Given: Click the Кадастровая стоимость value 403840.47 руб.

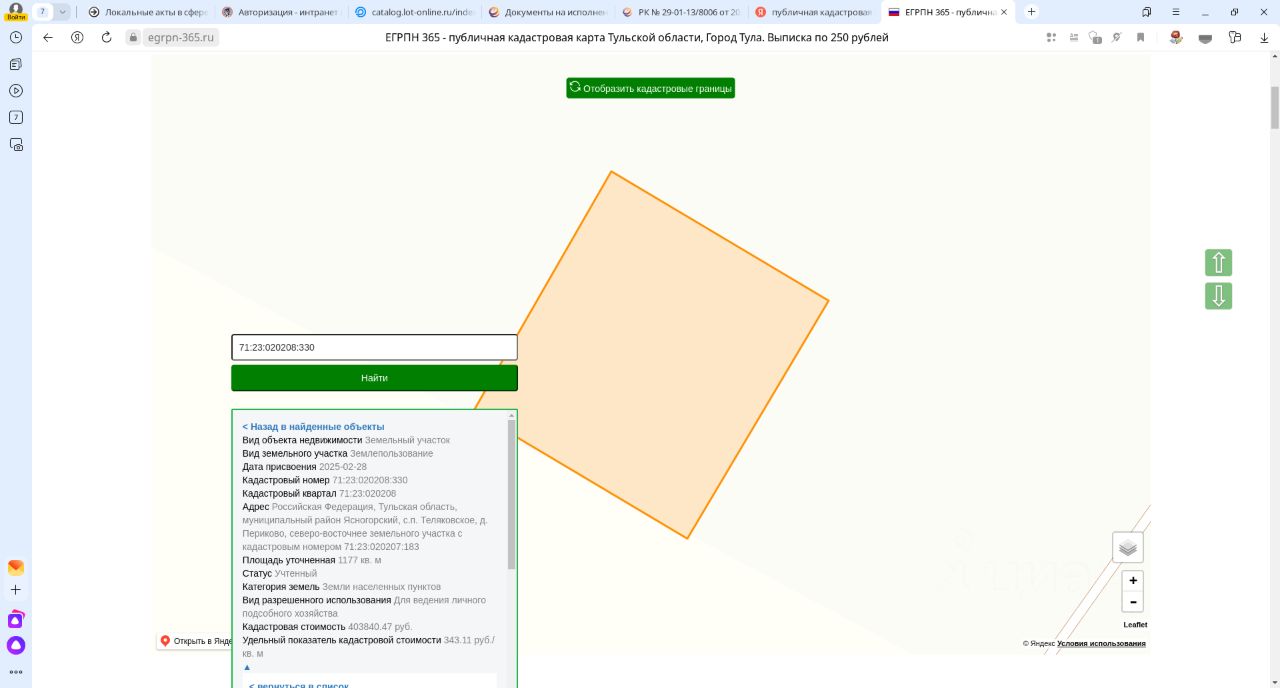Looking at the screenshot, I should [x=380, y=627].
